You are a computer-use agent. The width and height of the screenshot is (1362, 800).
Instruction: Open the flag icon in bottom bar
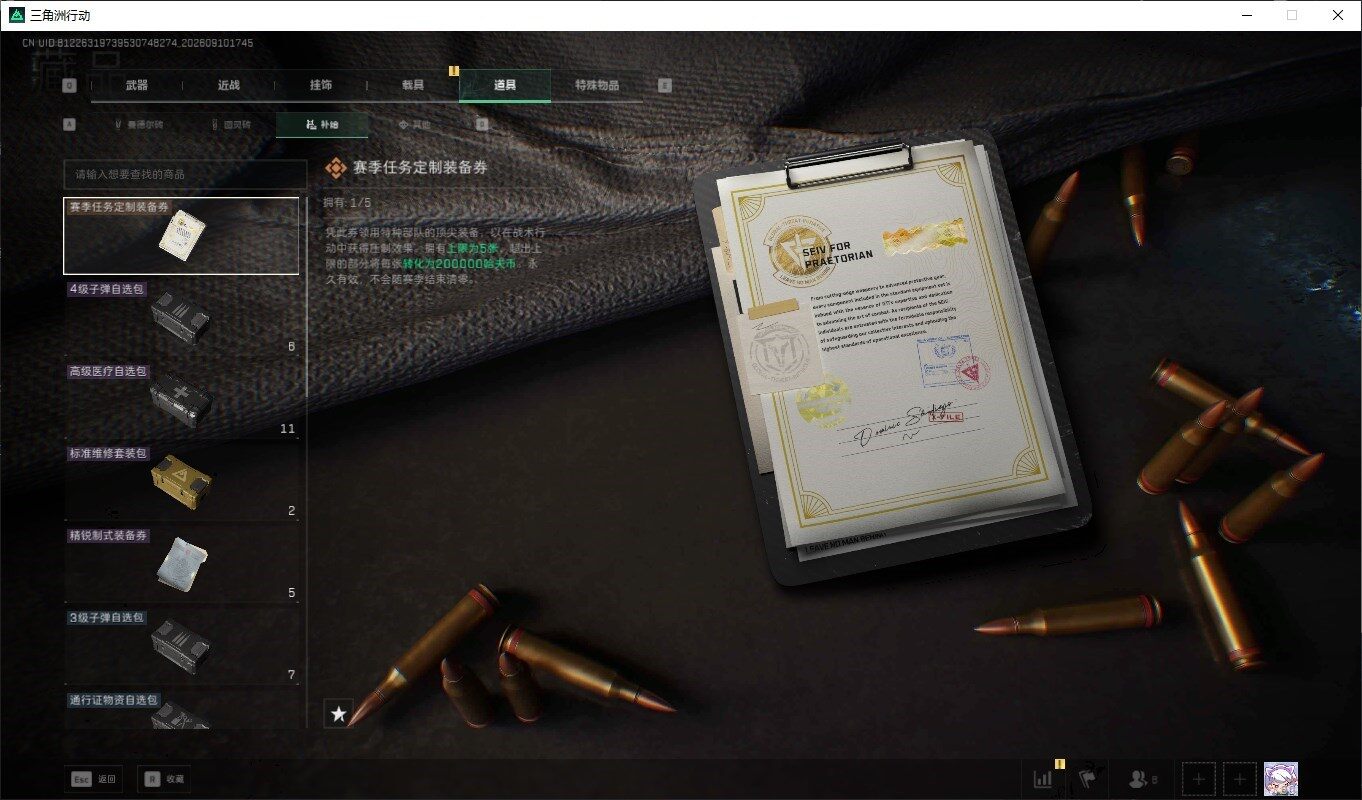coord(1088,779)
